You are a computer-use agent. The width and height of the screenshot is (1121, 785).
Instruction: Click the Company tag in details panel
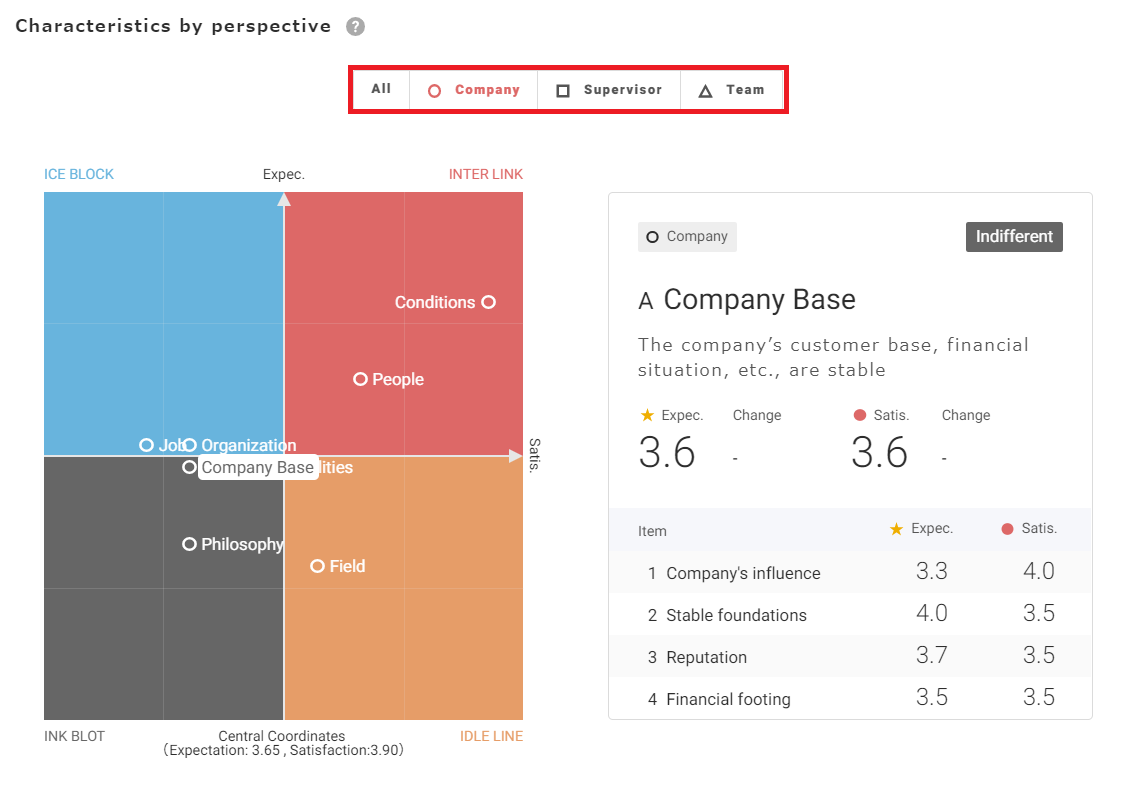[687, 237]
